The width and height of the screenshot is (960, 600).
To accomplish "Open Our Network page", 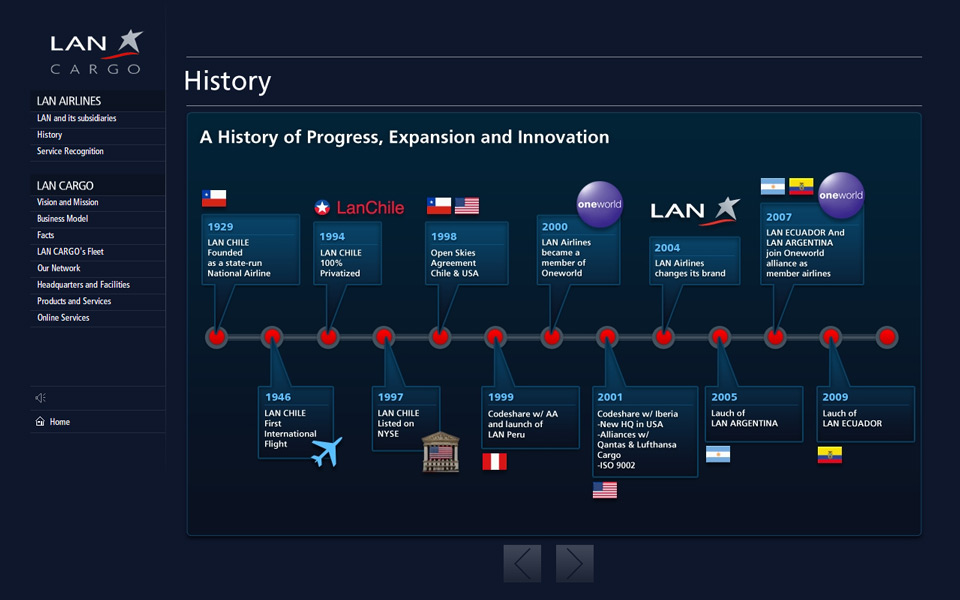I will click(97, 268).
